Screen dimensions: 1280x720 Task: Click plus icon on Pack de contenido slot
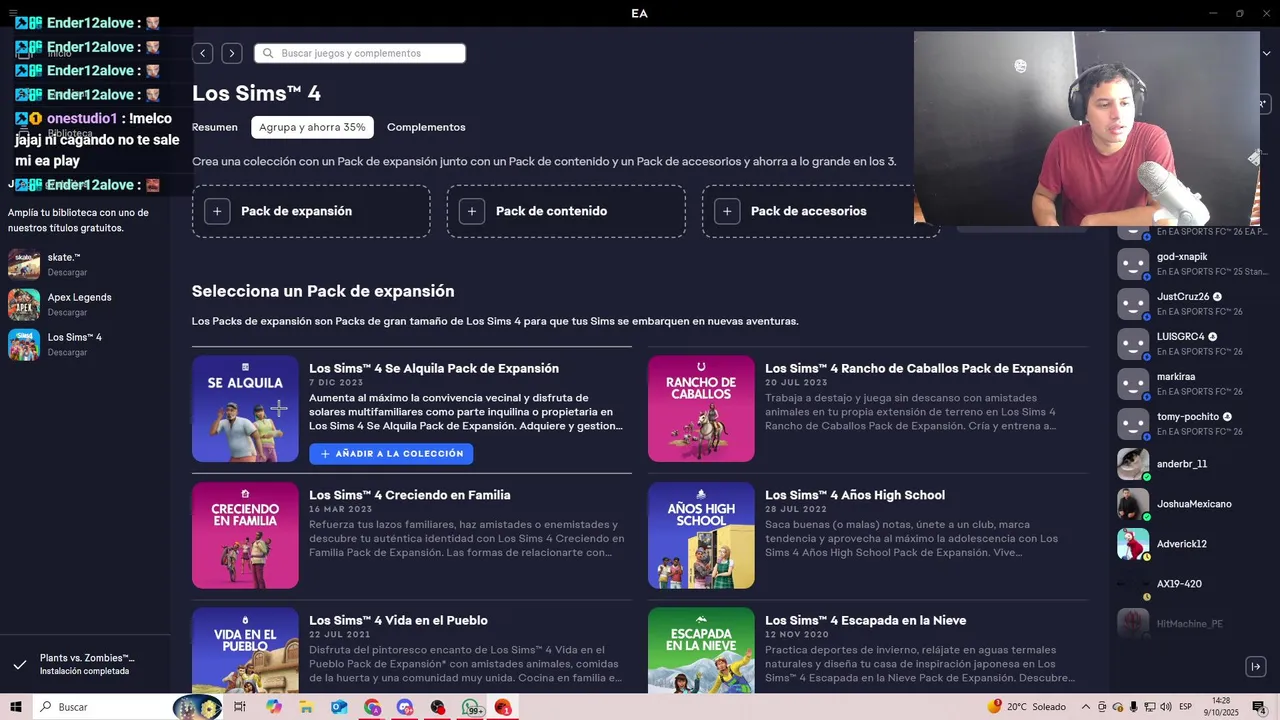click(472, 211)
